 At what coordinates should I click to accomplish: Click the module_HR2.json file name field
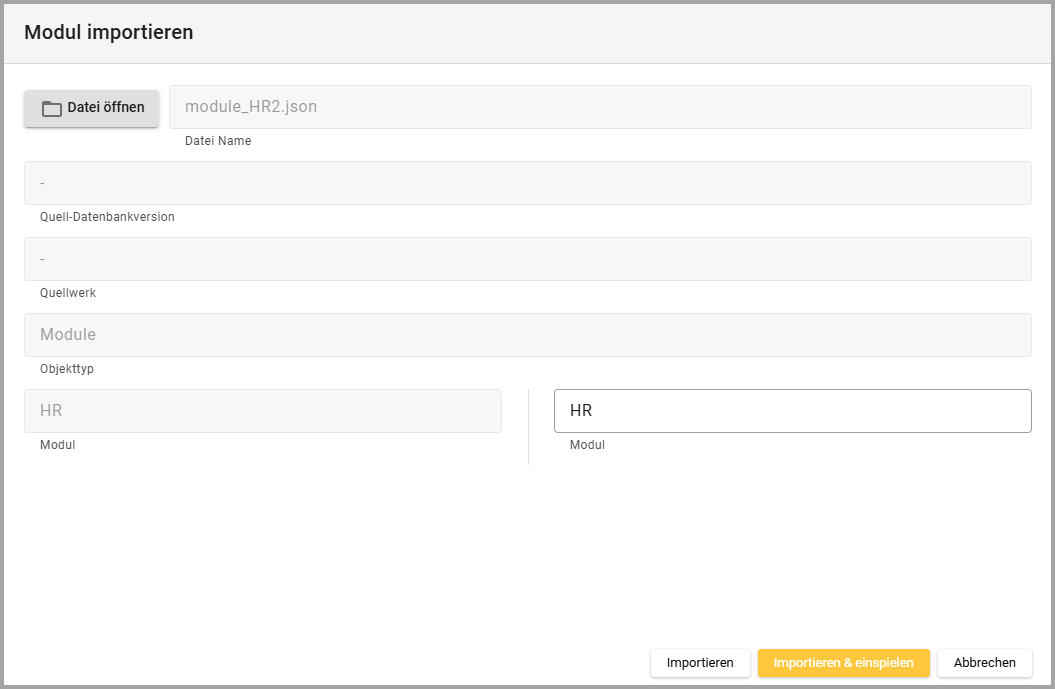[x=600, y=107]
